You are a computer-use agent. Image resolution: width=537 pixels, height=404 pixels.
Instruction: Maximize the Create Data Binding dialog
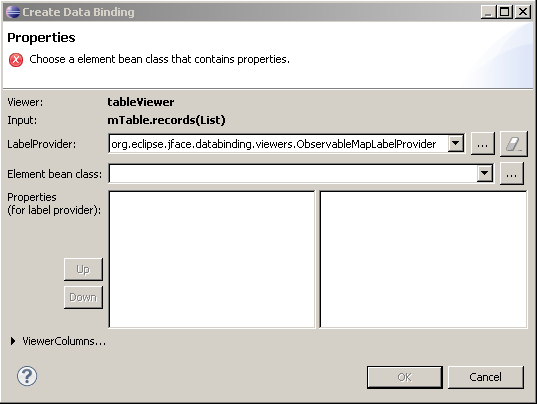click(x=504, y=12)
